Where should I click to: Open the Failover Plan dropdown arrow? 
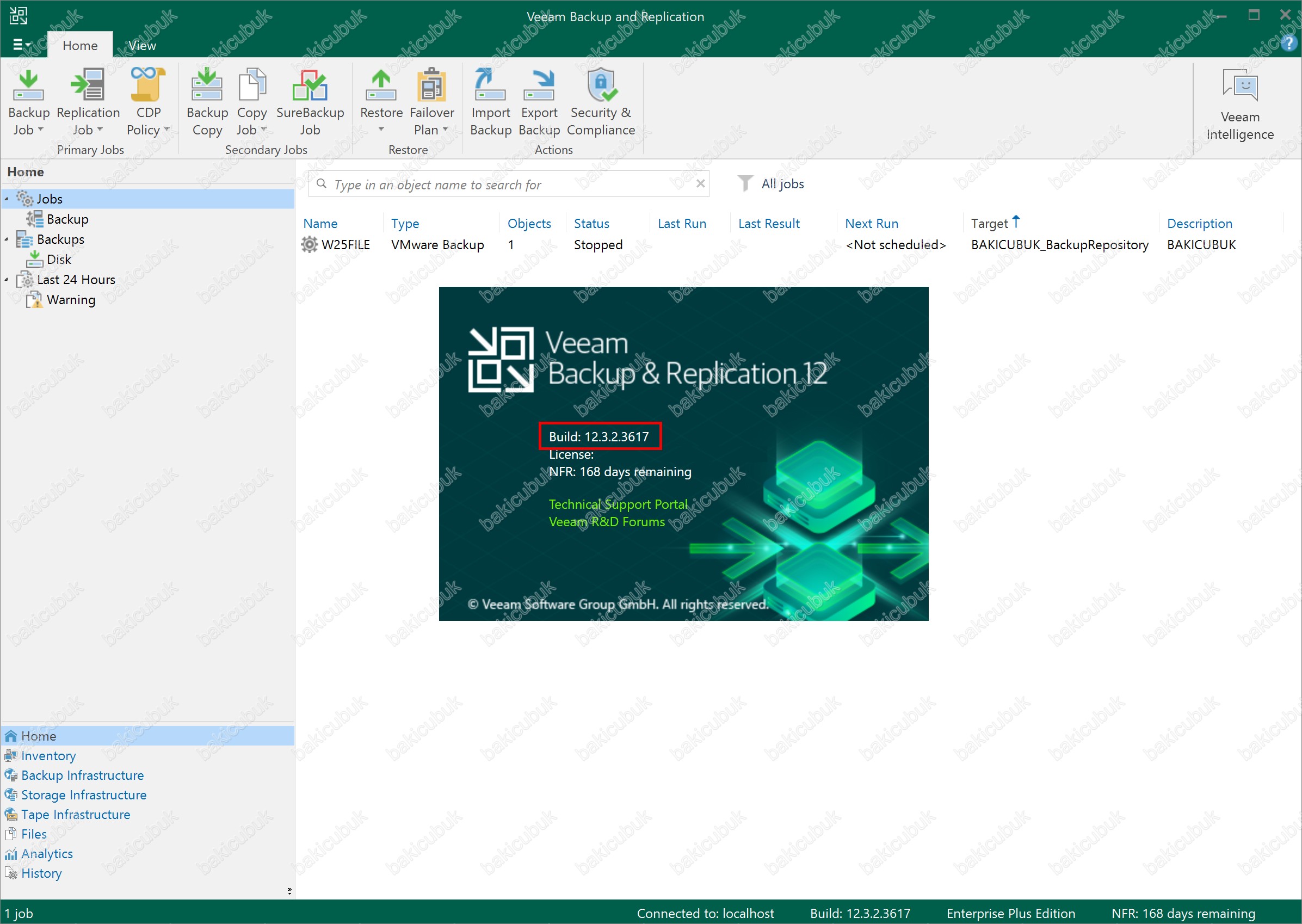[446, 130]
